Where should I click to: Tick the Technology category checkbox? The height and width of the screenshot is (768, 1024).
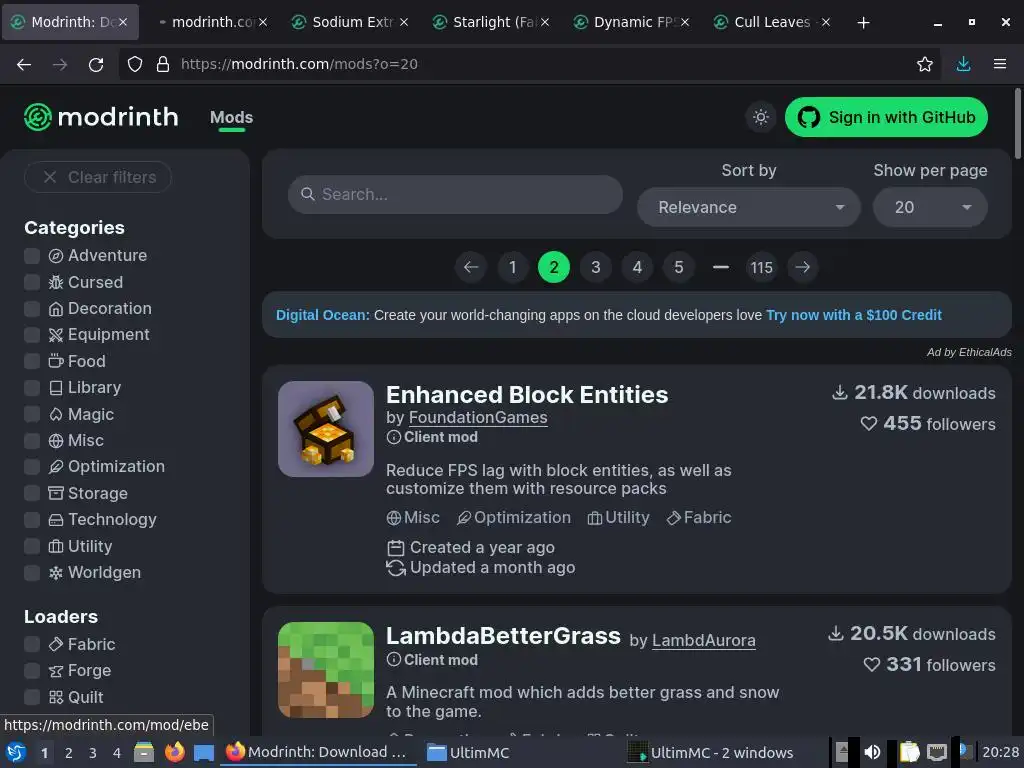click(x=32, y=520)
